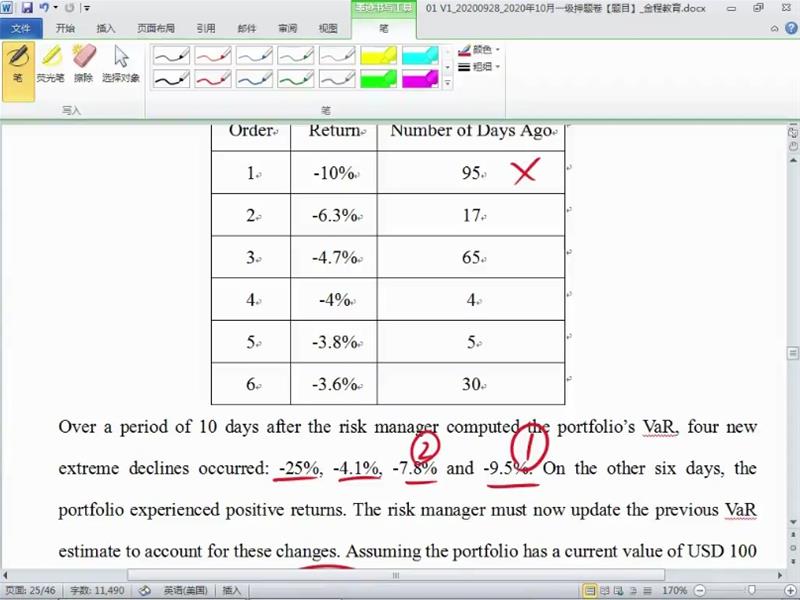Pick the thick red pen preset
The width and height of the screenshot is (800, 600).
click(213, 79)
